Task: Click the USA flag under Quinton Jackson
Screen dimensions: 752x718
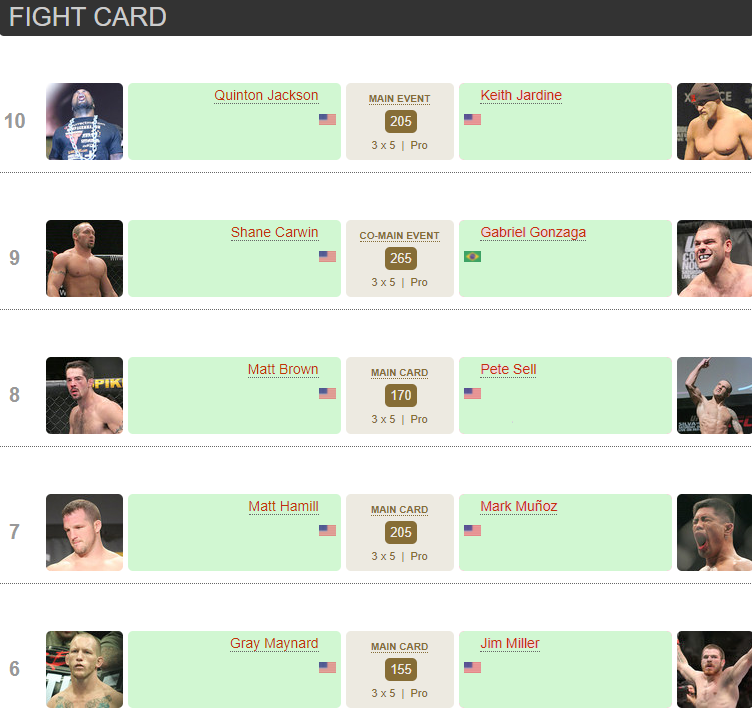Action: (327, 119)
